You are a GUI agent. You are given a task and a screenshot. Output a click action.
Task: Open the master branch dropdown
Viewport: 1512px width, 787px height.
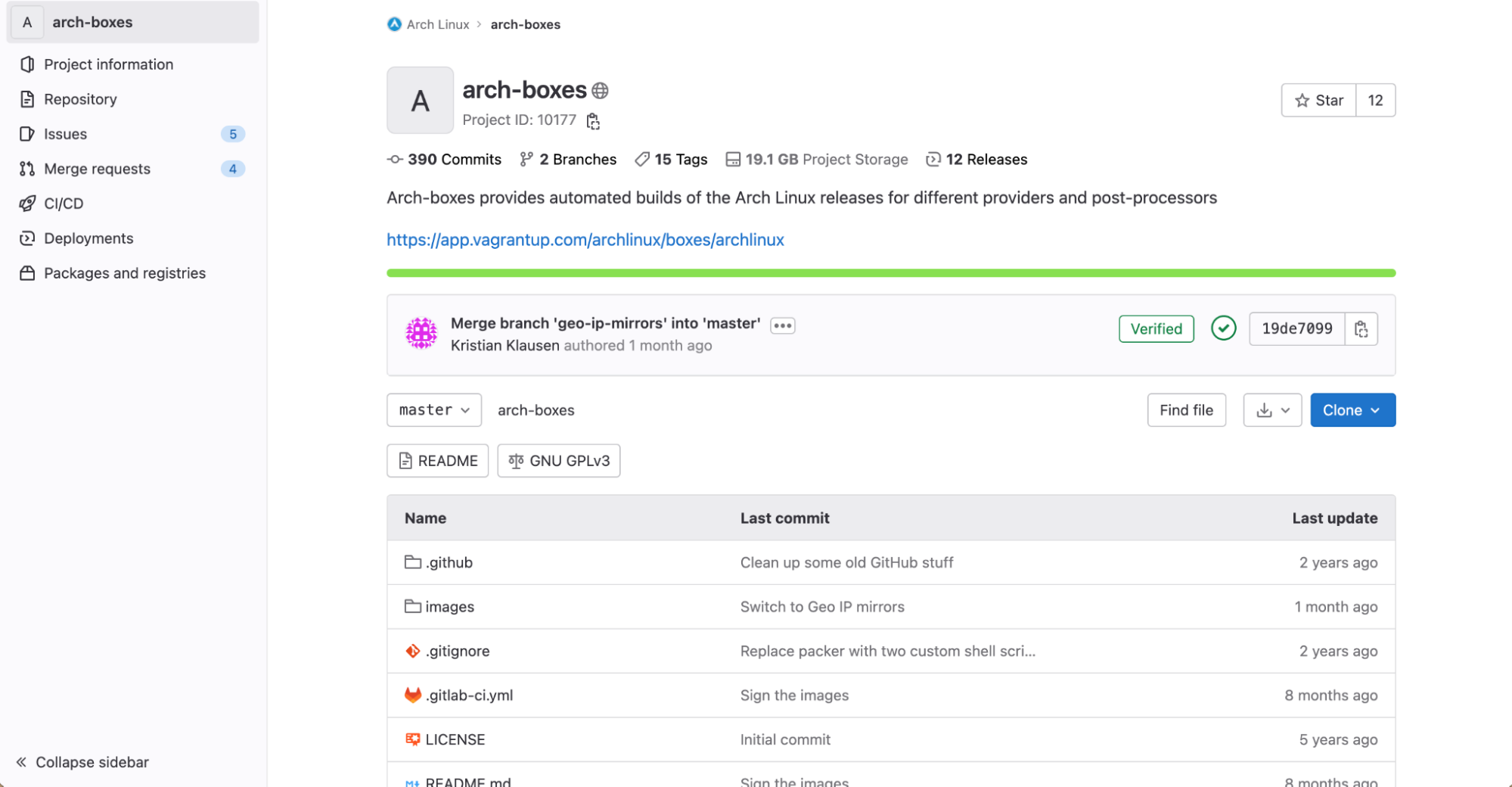point(433,410)
